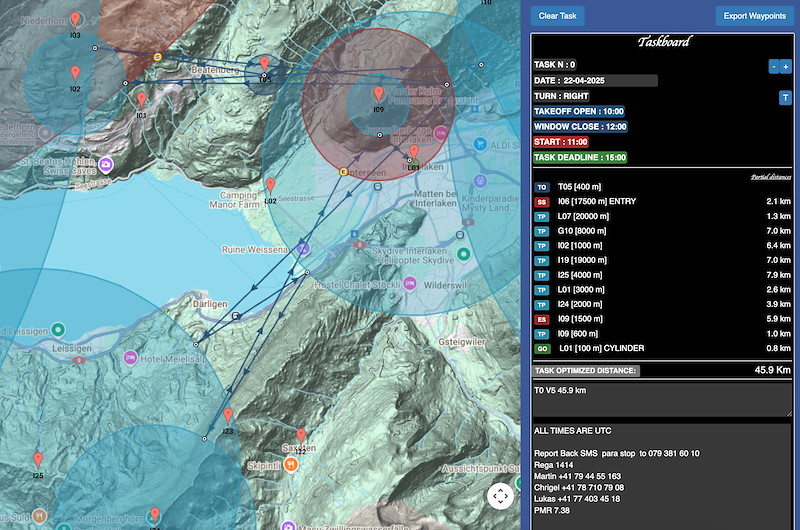Image resolution: width=800 pixels, height=530 pixels.
Task: Click the Partial distances header
Action: pyautogui.click(x=771, y=177)
